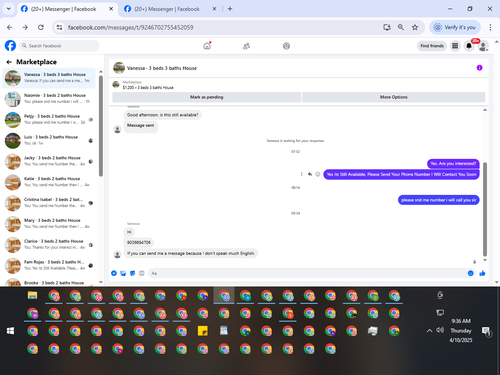Click the $1,200 3 beds 3 baths listing
The height and width of the screenshot is (375, 500).
point(148,88)
